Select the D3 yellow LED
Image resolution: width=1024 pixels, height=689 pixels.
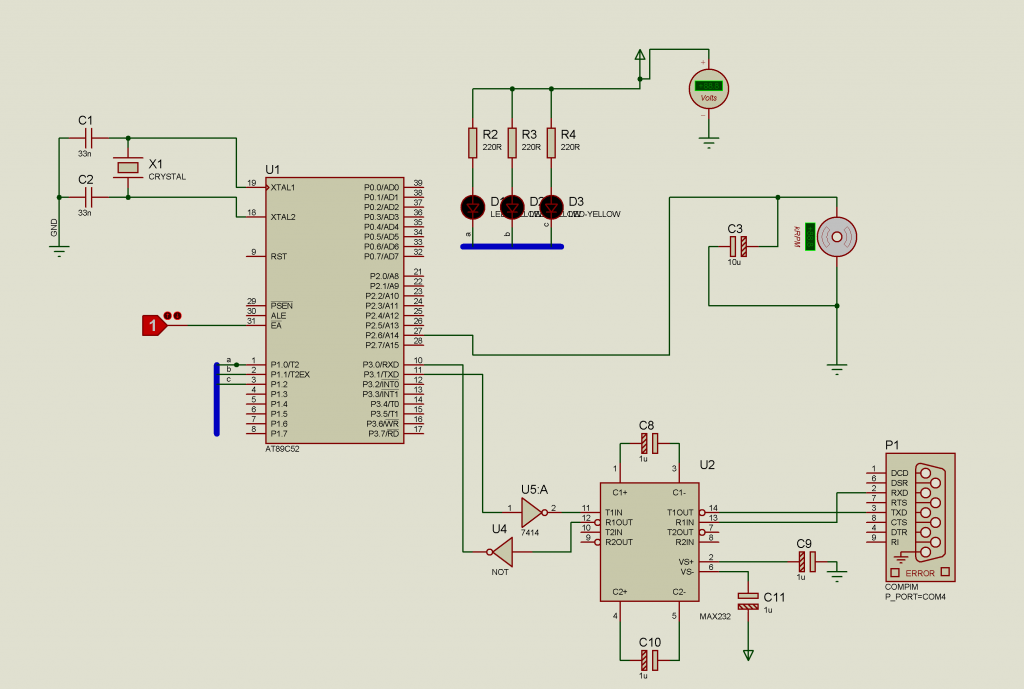click(x=551, y=207)
